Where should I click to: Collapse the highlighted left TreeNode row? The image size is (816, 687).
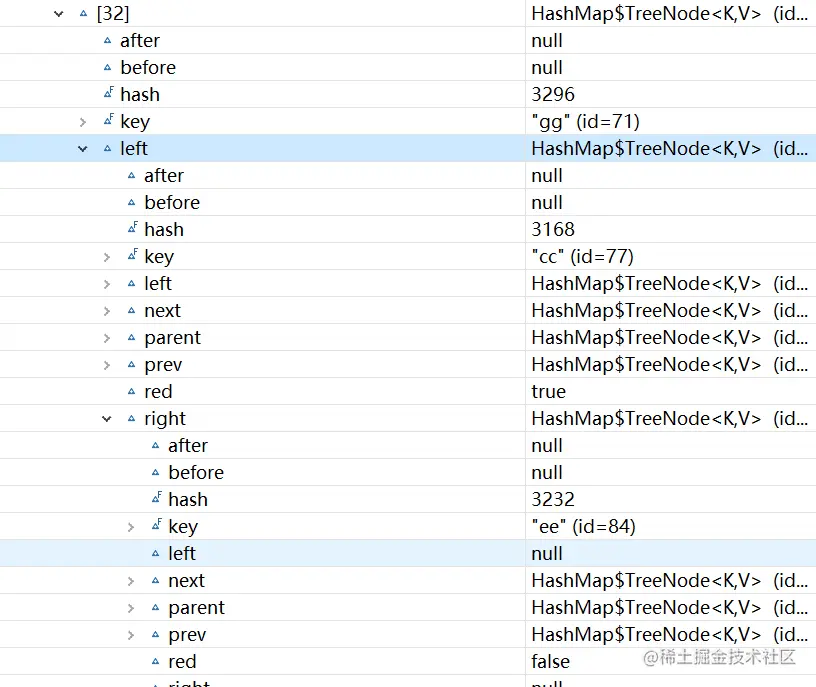point(83,149)
